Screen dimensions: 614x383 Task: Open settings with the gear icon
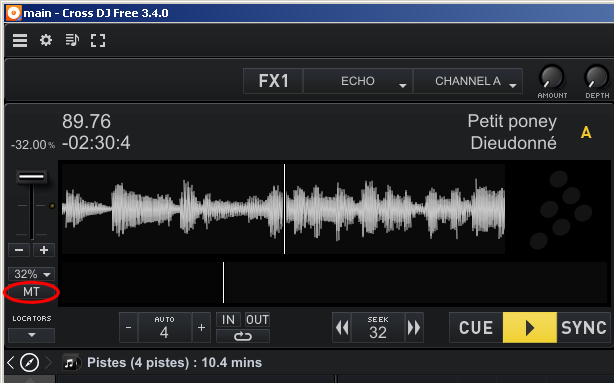(46, 40)
